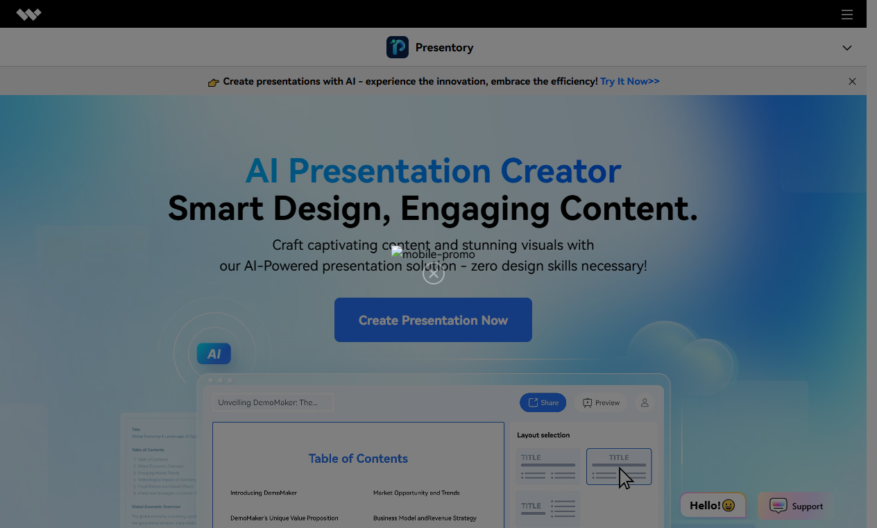Click the Layout selection label
The height and width of the screenshot is (528, 877).
pyautogui.click(x=543, y=435)
